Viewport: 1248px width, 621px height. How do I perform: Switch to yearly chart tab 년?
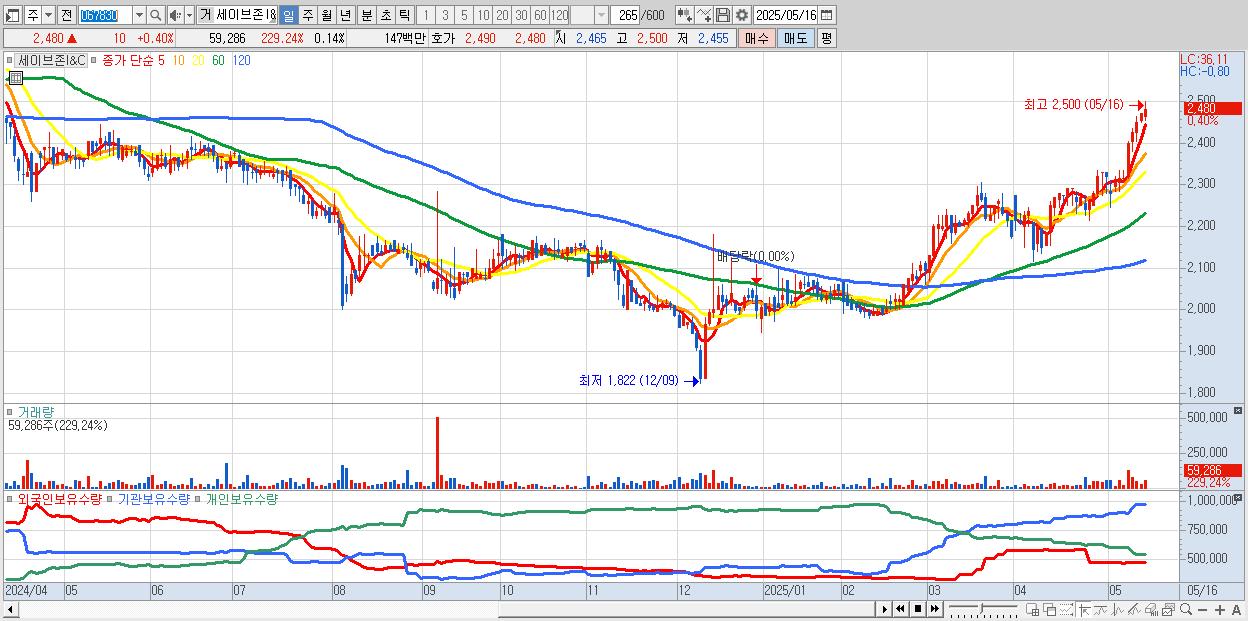point(345,15)
